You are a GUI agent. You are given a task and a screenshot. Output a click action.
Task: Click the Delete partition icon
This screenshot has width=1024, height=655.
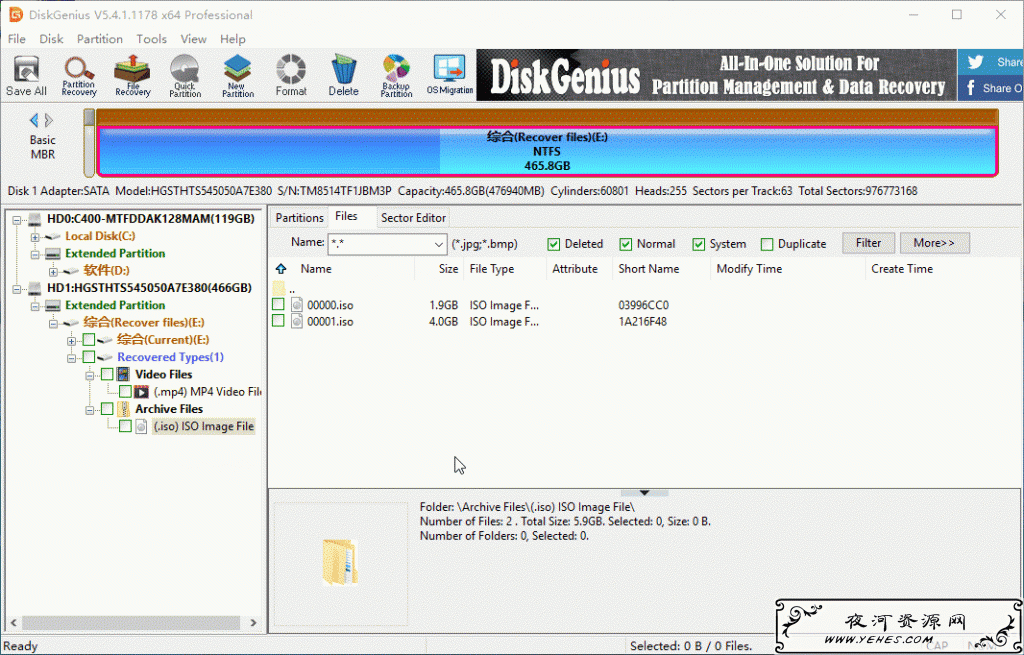tap(344, 76)
